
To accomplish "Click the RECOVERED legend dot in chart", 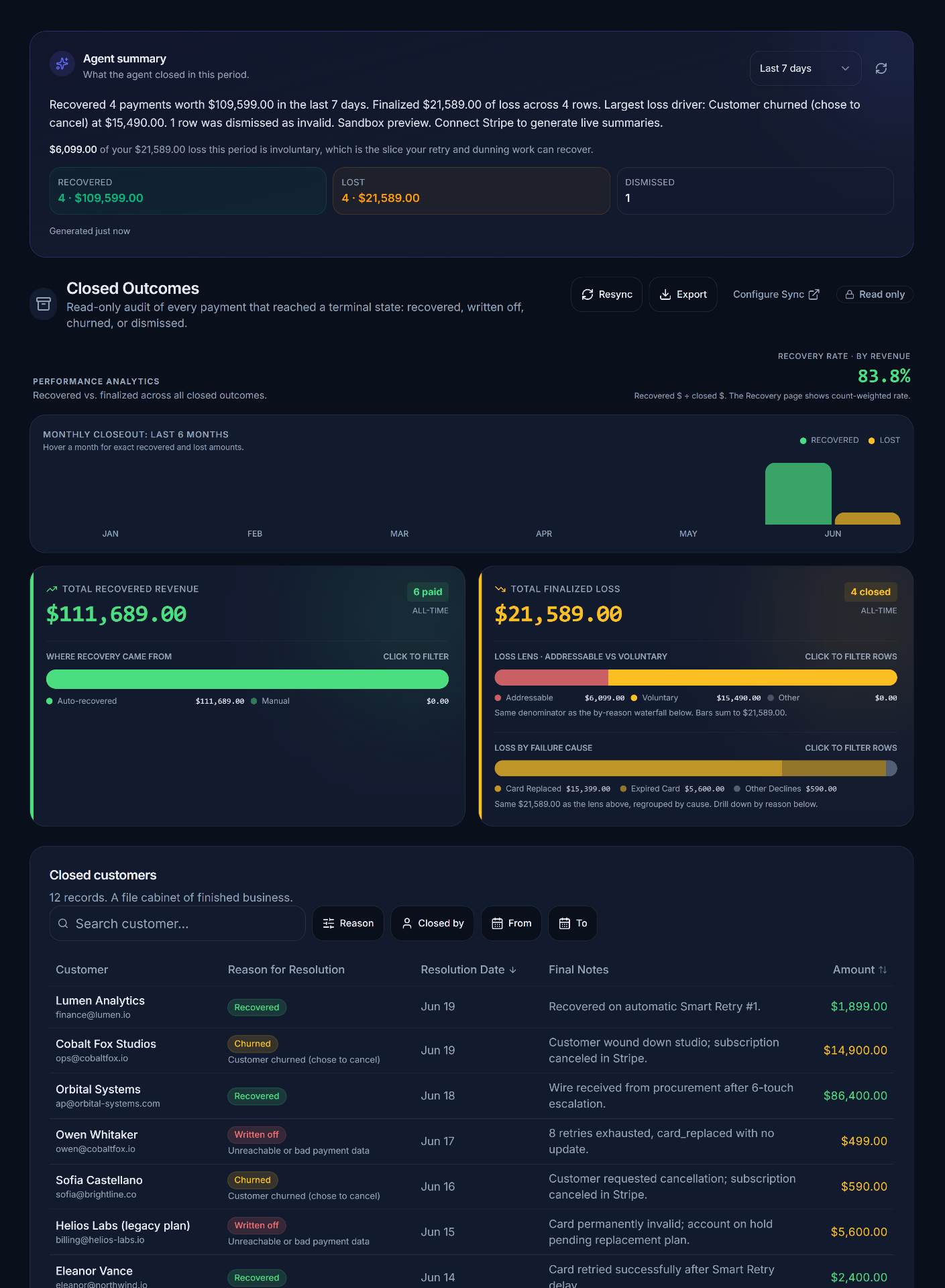I will tap(803, 441).
